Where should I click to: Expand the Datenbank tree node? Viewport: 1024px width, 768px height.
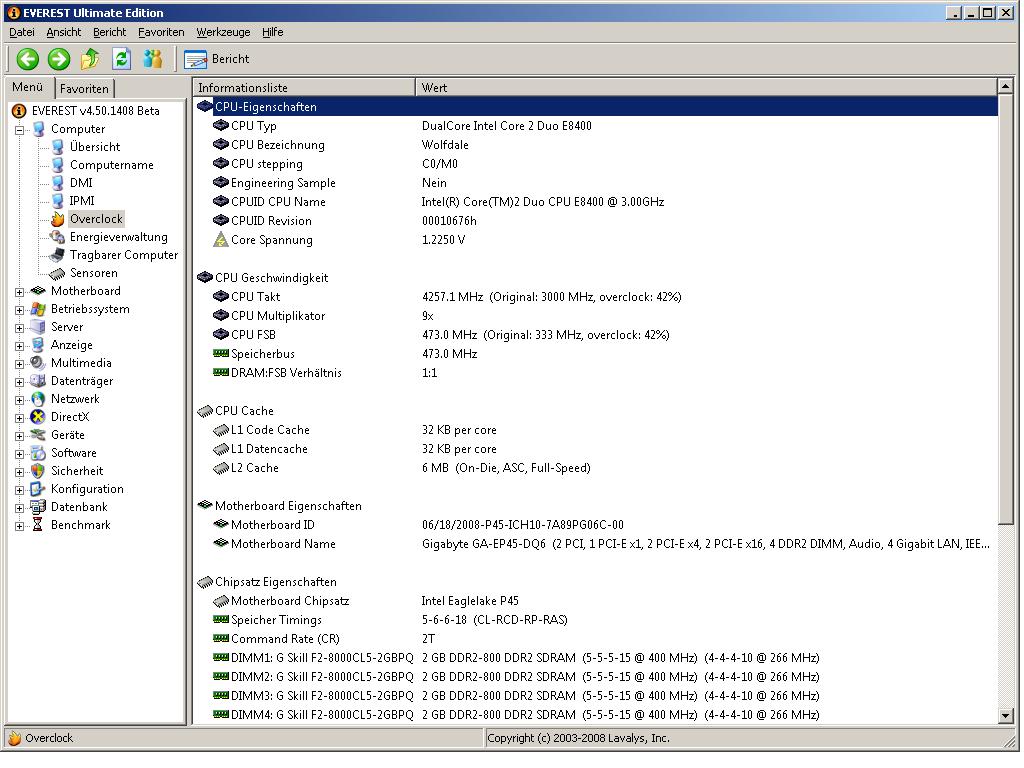point(20,508)
